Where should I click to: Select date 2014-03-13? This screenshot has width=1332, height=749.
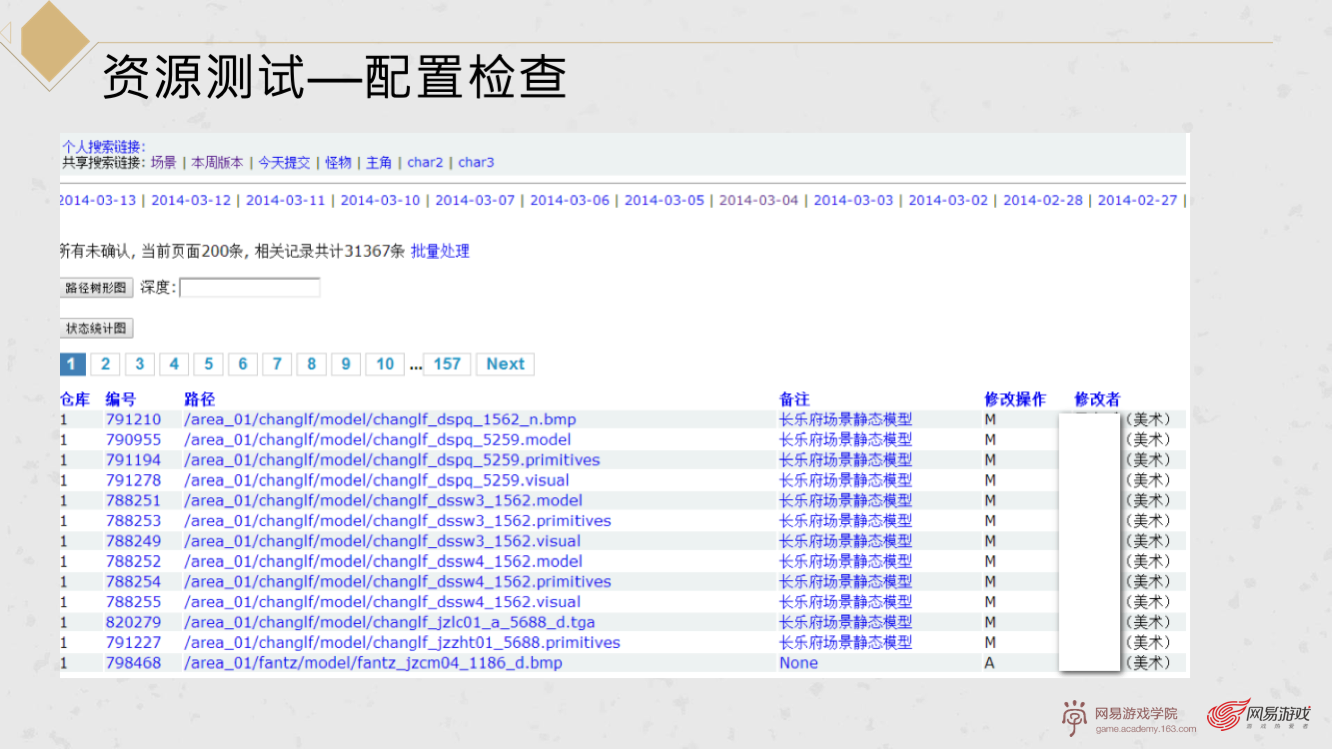click(x=98, y=200)
